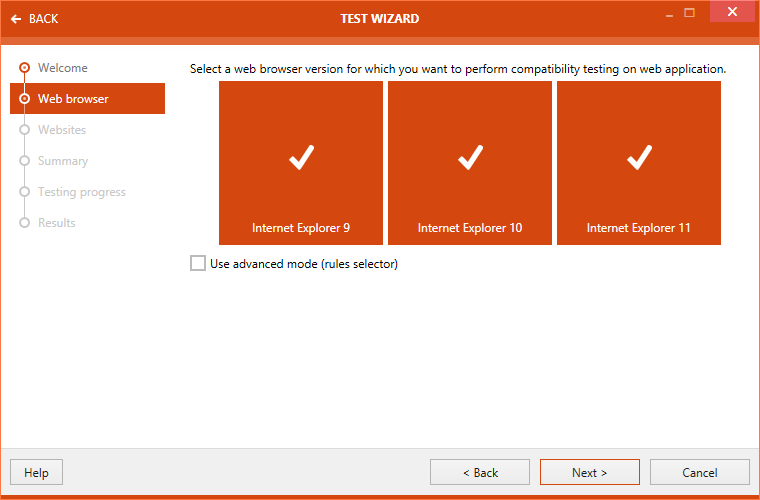Click the Next > button
The width and height of the screenshot is (760, 500).
(x=590, y=472)
